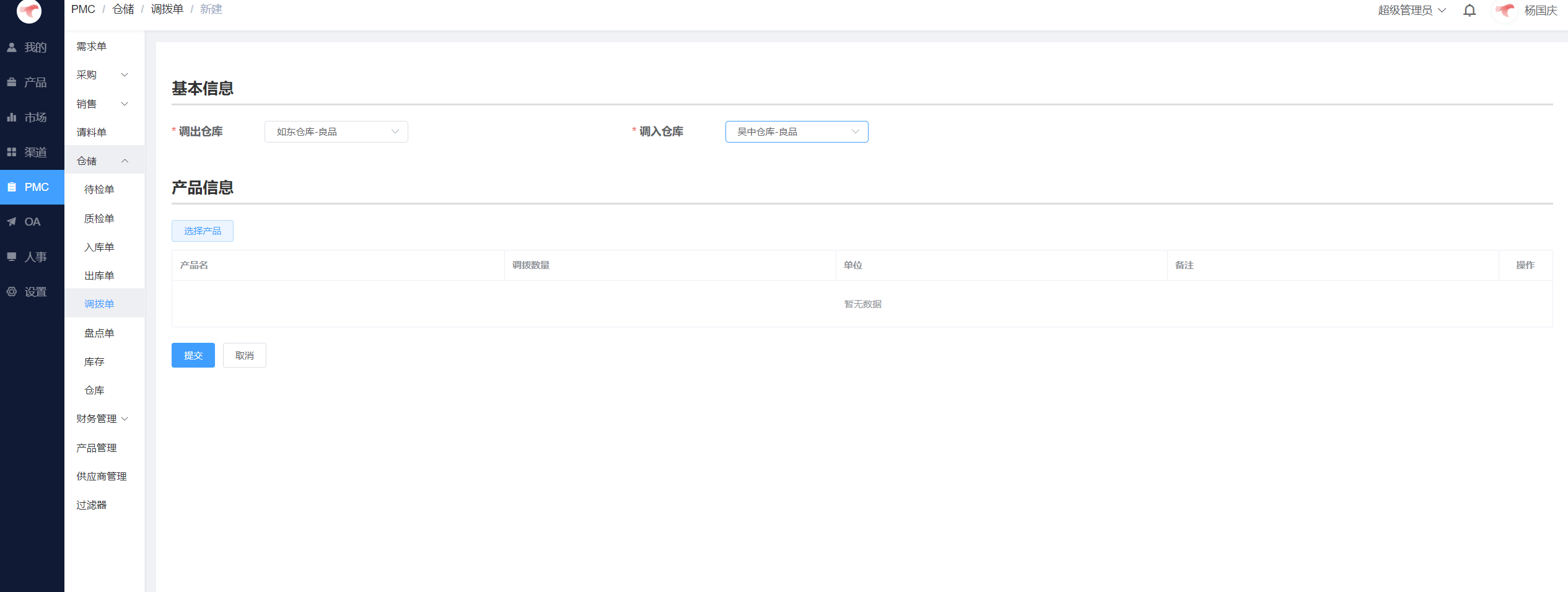Open OA via paper plane icon
Screen dimensions: 1568x592
coord(12,222)
